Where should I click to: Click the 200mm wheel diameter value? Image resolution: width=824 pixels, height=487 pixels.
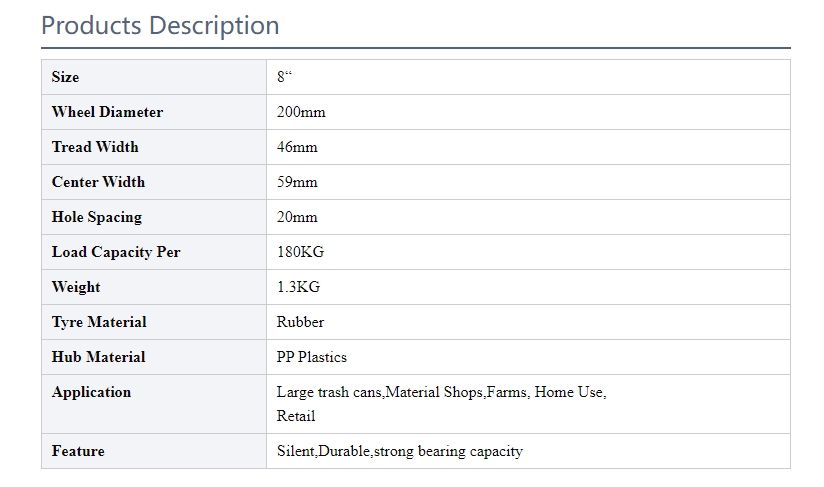pyautogui.click(x=301, y=112)
